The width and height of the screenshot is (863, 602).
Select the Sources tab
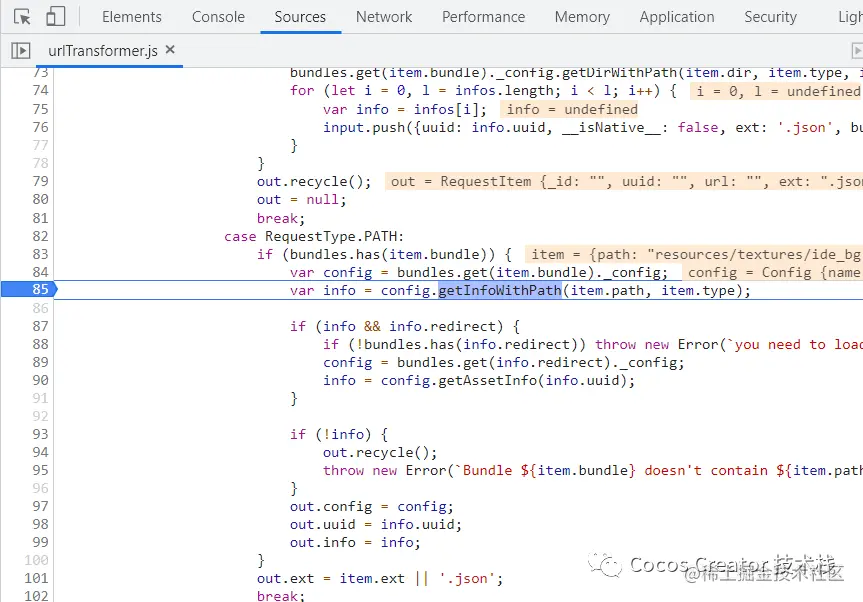tap(300, 17)
